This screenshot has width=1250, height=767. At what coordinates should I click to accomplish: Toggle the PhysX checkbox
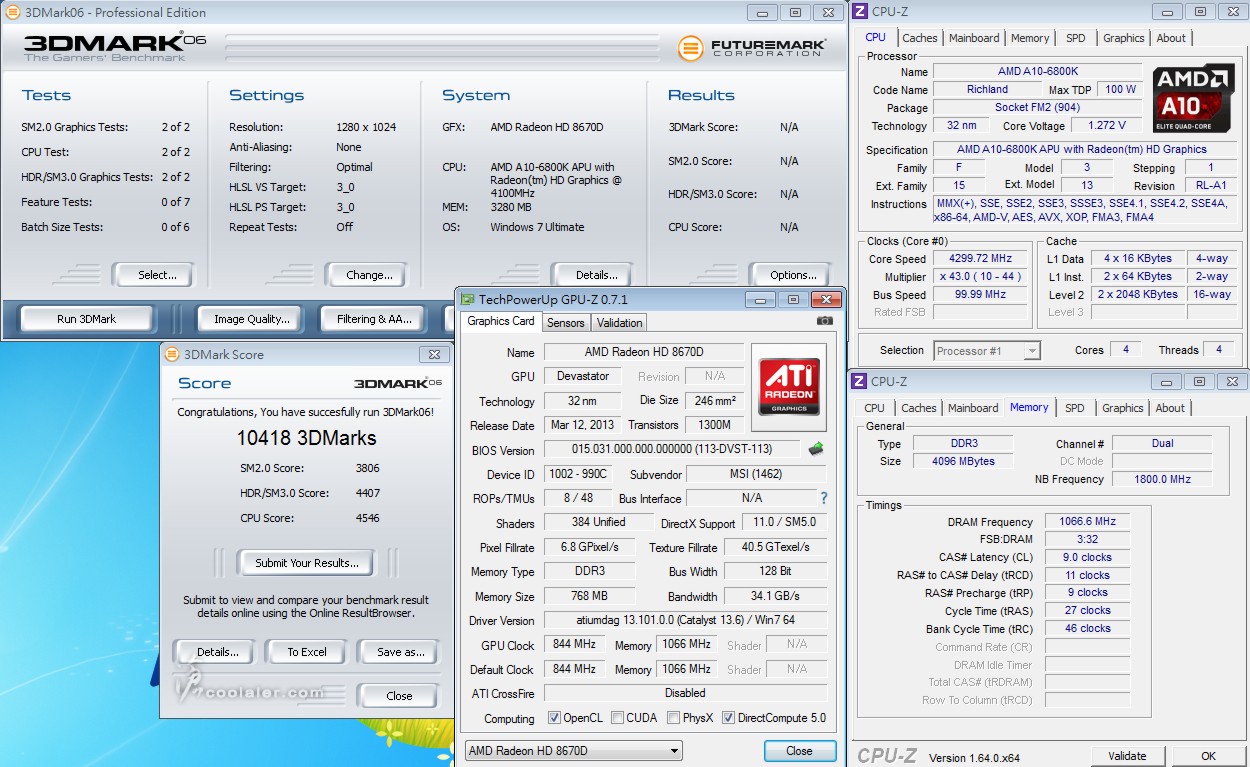pos(673,718)
